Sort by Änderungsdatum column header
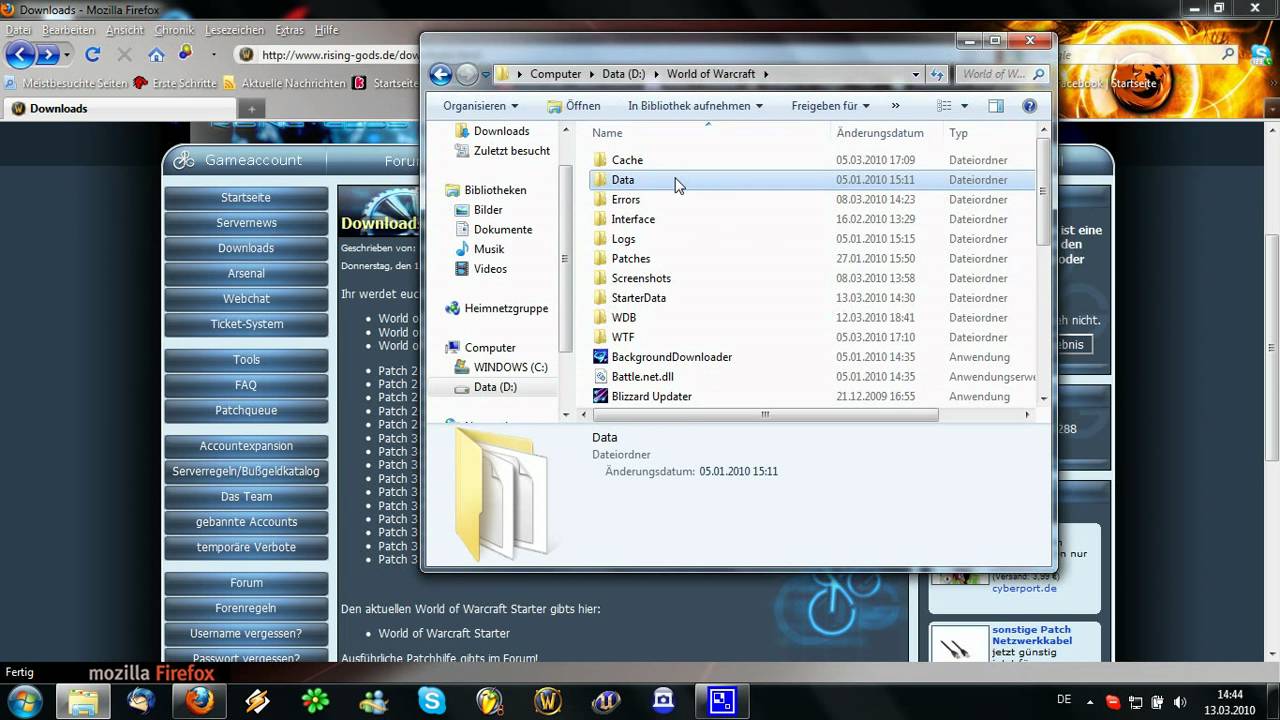1280x720 pixels. click(880, 133)
